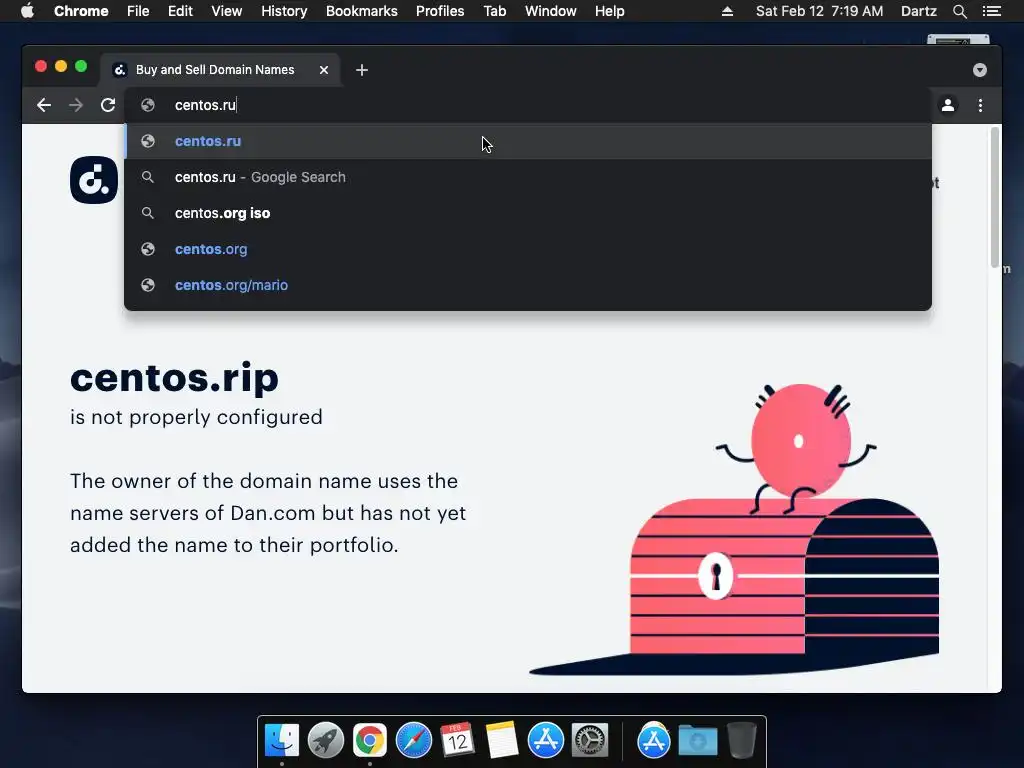The height and width of the screenshot is (768, 1024).
Task: Open Safari from the Dock
Action: (413, 740)
